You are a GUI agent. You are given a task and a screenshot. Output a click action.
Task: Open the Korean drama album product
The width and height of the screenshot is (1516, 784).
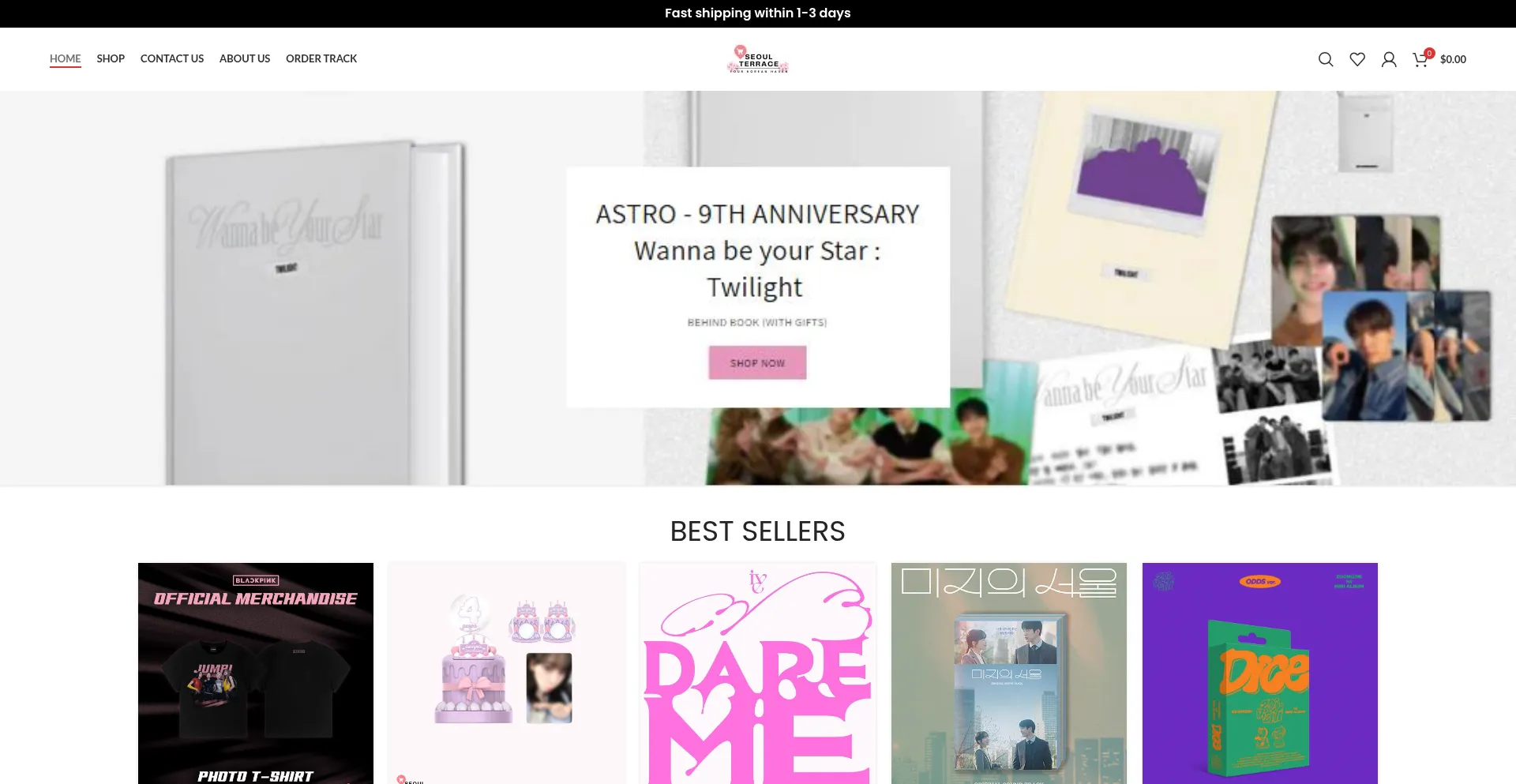1008,673
